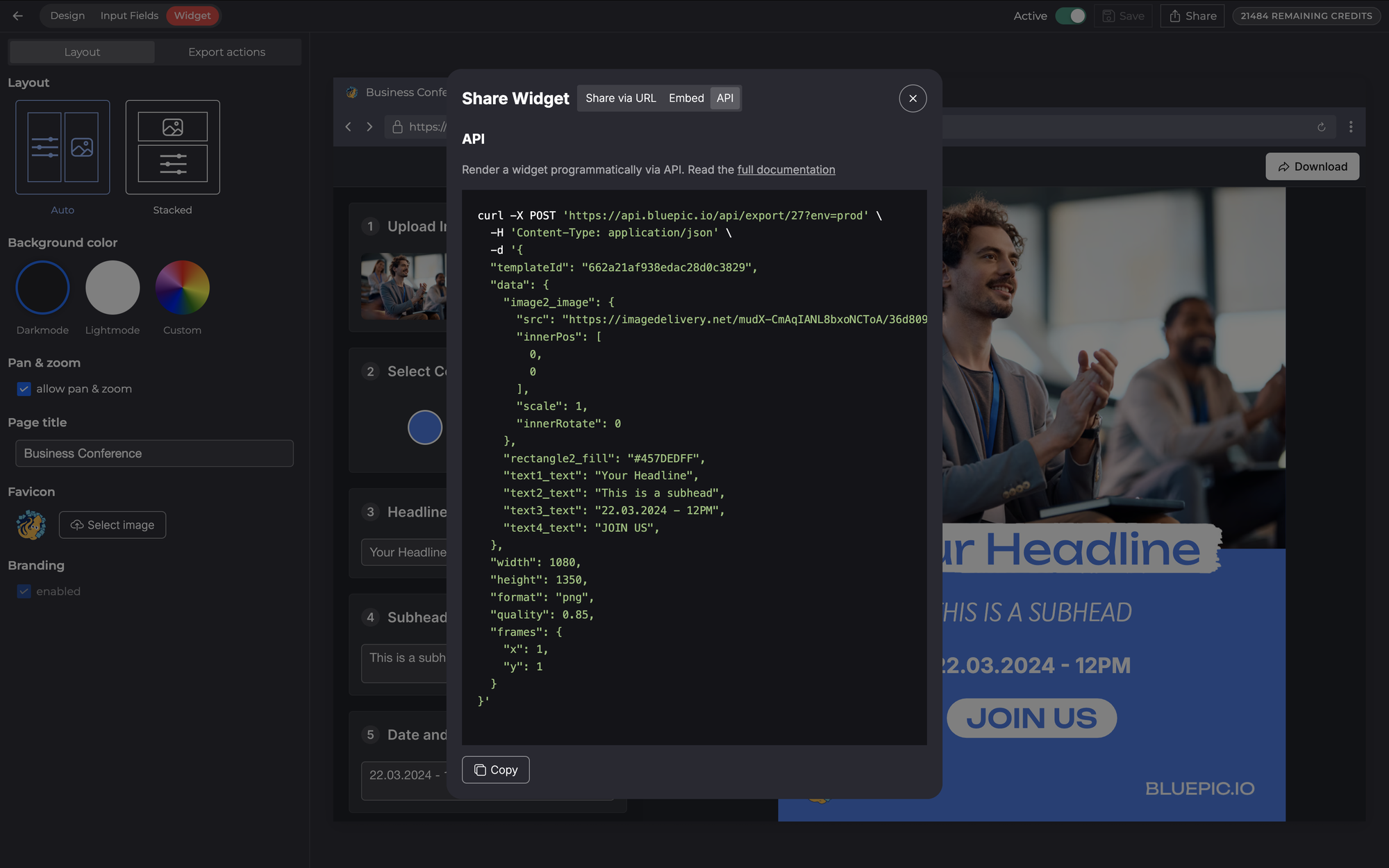Click the "width": 1080 line
Viewport: 1389px width, 868px height.
click(x=535, y=562)
